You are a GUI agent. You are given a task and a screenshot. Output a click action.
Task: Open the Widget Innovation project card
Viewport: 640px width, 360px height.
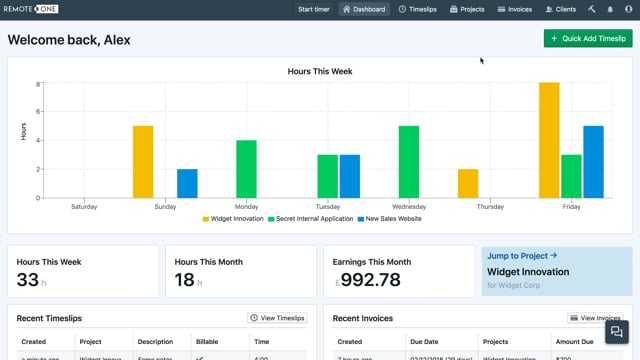coord(557,271)
